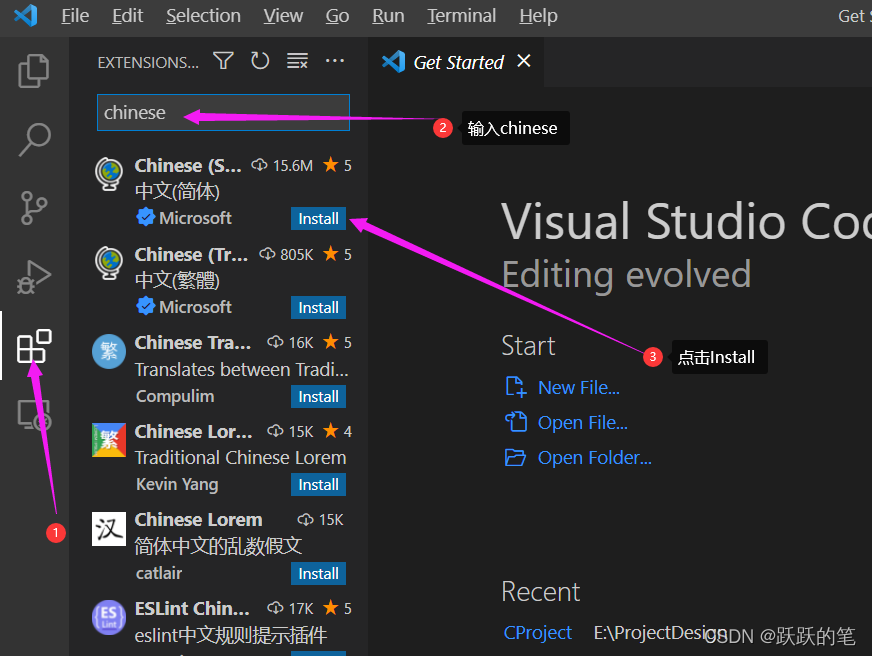Open the Selection menu
This screenshot has height=656, width=872.
tap(203, 16)
